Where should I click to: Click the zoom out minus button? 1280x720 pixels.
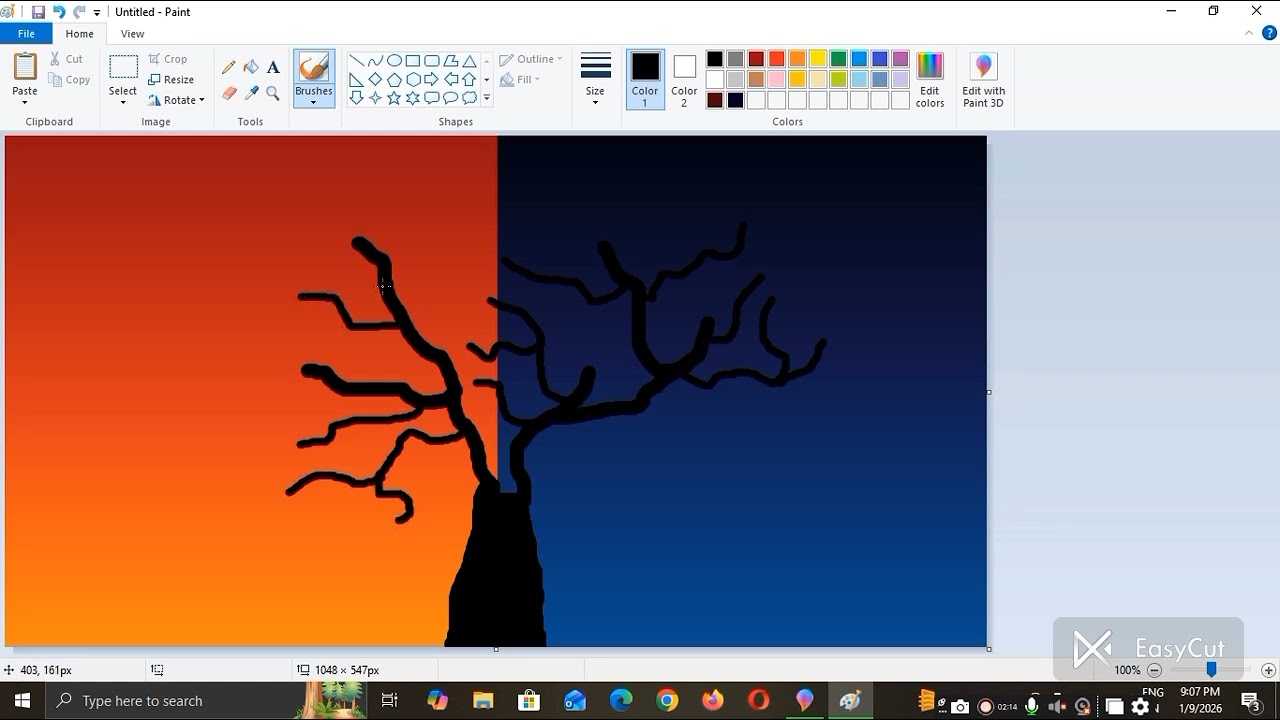point(1155,670)
